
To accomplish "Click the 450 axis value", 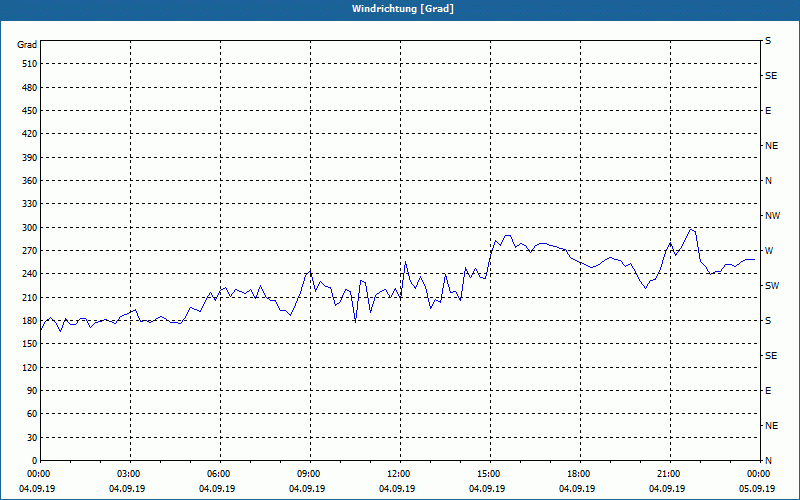I will click(30, 111).
